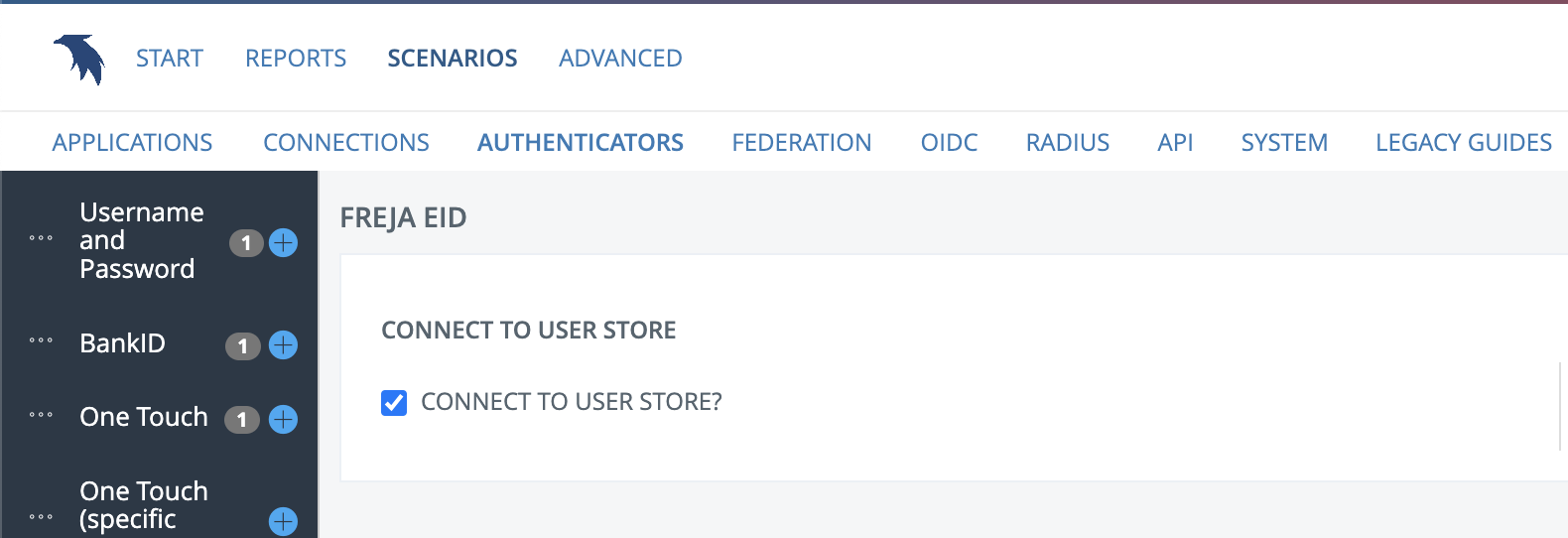1568x538 pixels.
Task: Click the FREJA EID heading
Action: (x=403, y=217)
